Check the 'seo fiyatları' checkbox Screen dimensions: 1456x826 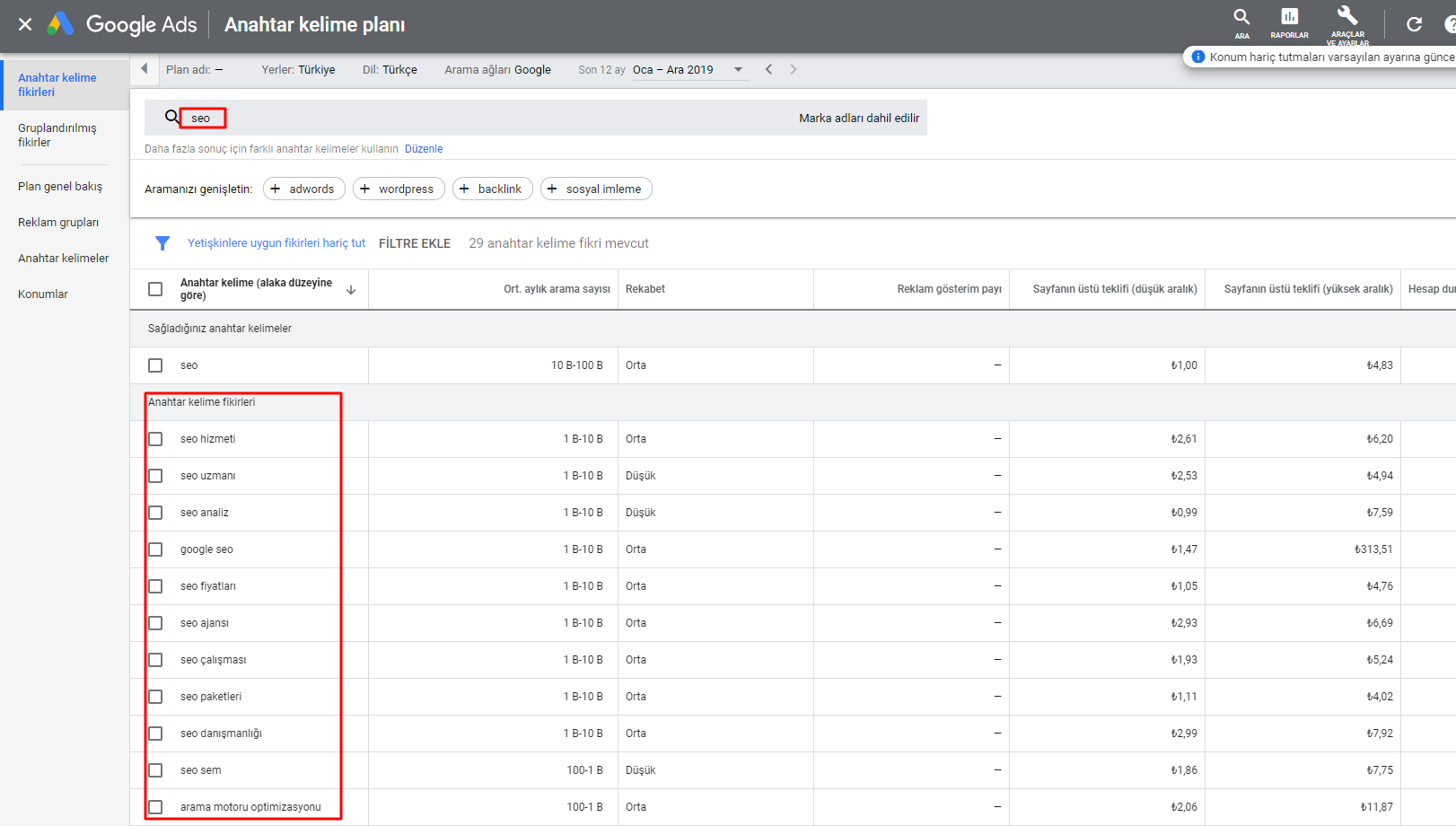point(155,586)
